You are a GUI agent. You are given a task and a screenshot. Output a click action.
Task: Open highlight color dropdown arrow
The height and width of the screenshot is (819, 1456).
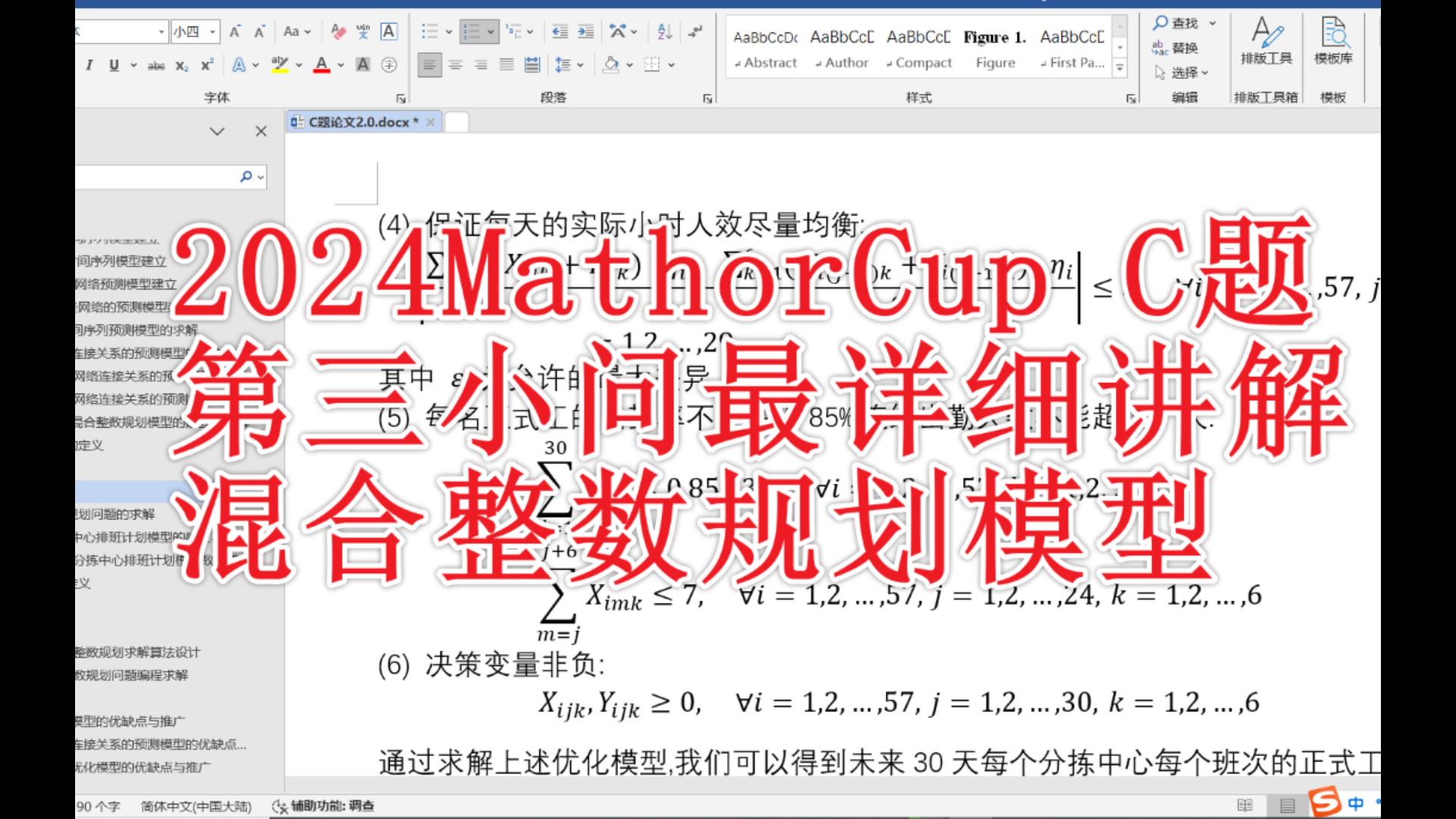click(299, 65)
